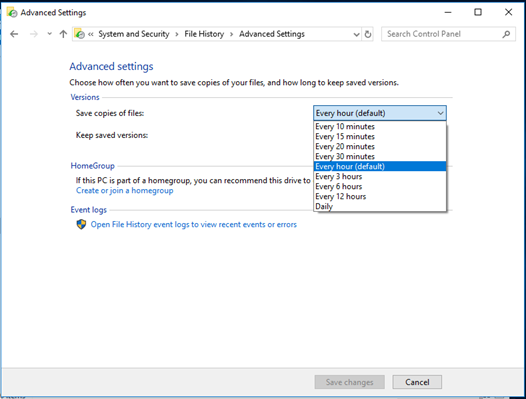The width and height of the screenshot is (526, 399).
Task: Collapse the Save copies of files combo box
Action: (380, 113)
